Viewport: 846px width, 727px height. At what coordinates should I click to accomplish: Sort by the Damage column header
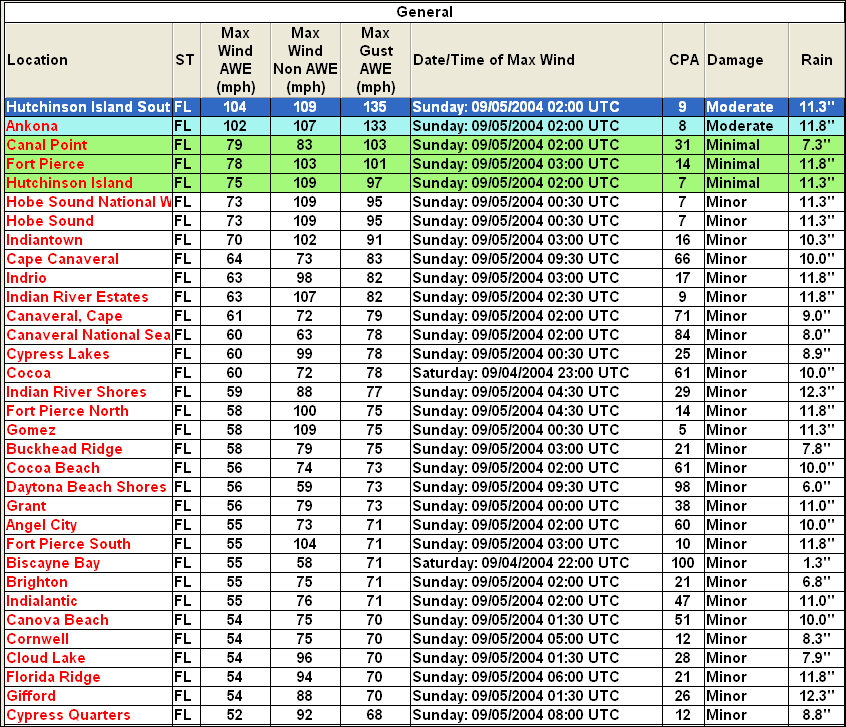pyautogui.click(x=747, y=60)
